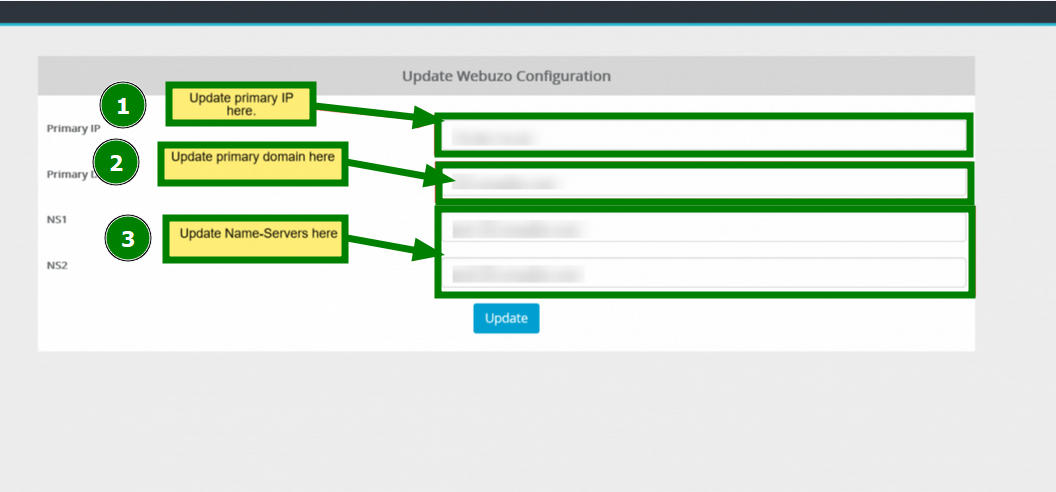1056x492 pixels.
Task: Click into the NS2 name server field
Action: (704, 273)
